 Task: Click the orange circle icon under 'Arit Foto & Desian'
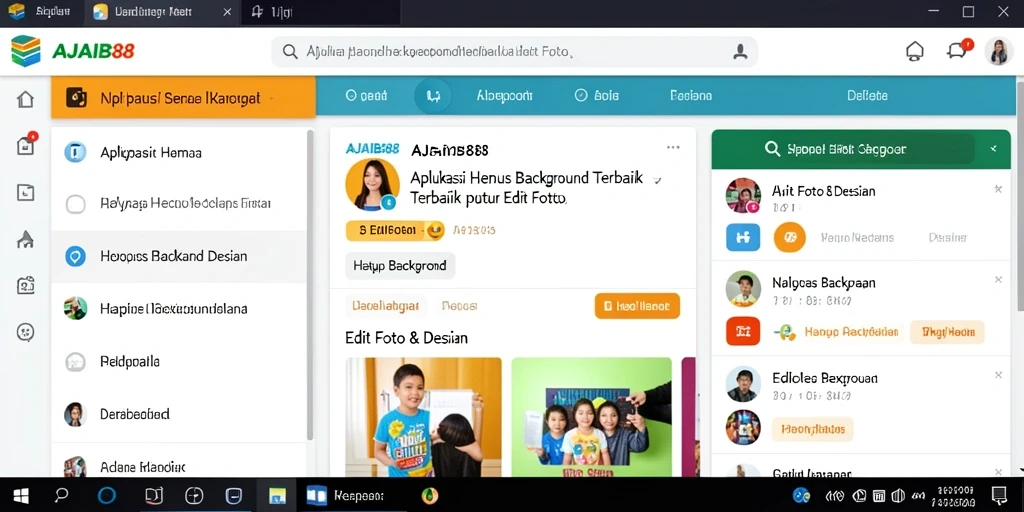coord(790,238)
